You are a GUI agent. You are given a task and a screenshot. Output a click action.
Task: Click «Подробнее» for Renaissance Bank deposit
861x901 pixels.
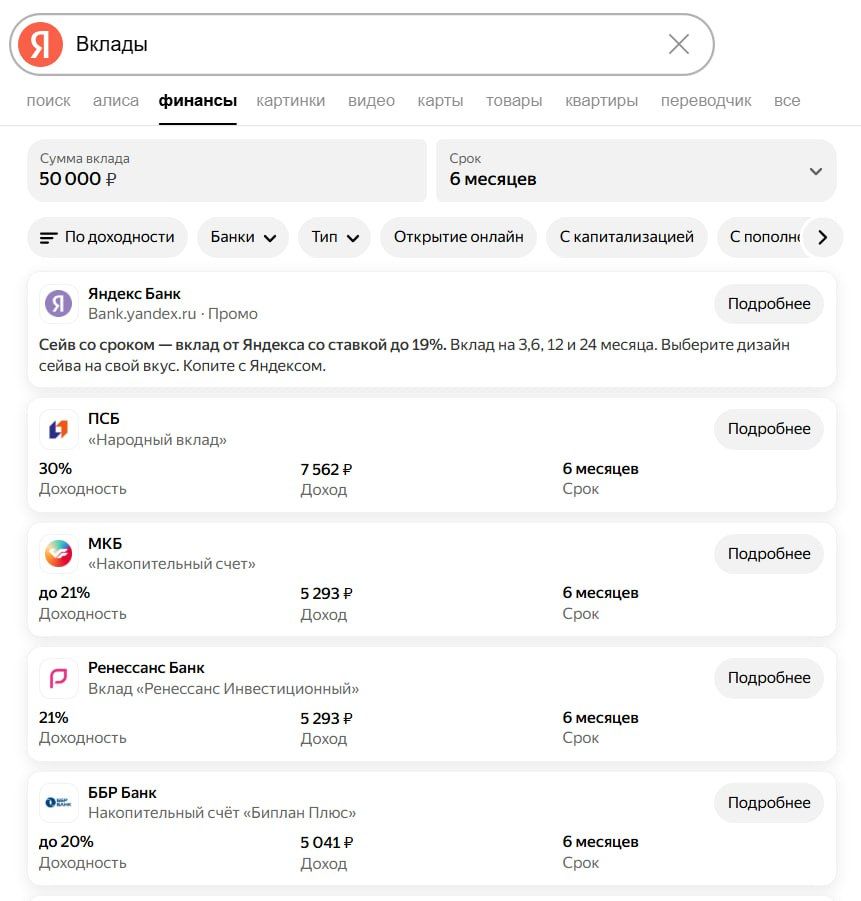(x=768, y=678)
